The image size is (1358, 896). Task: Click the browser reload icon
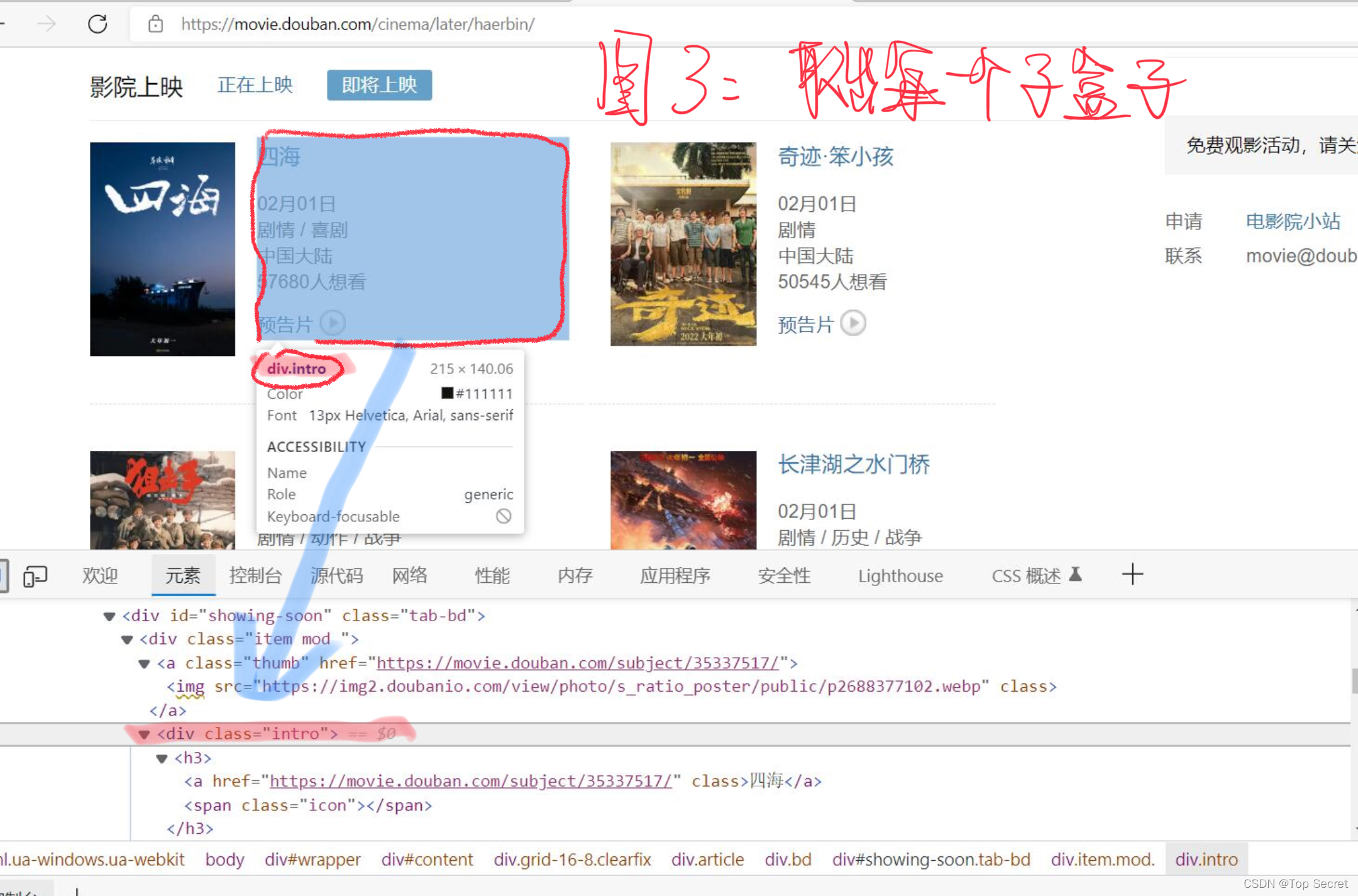tap(97, 25)
